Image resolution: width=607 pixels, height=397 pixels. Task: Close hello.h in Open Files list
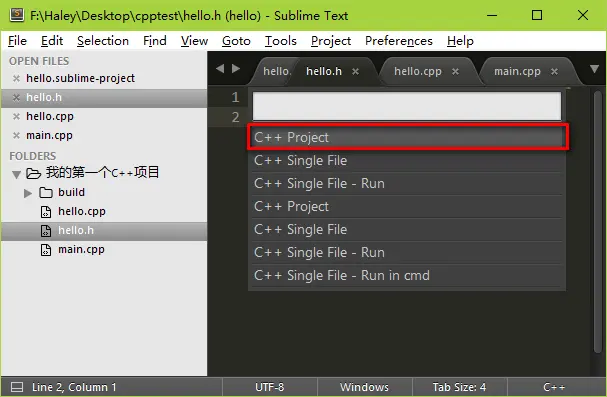tap(16, 98)
